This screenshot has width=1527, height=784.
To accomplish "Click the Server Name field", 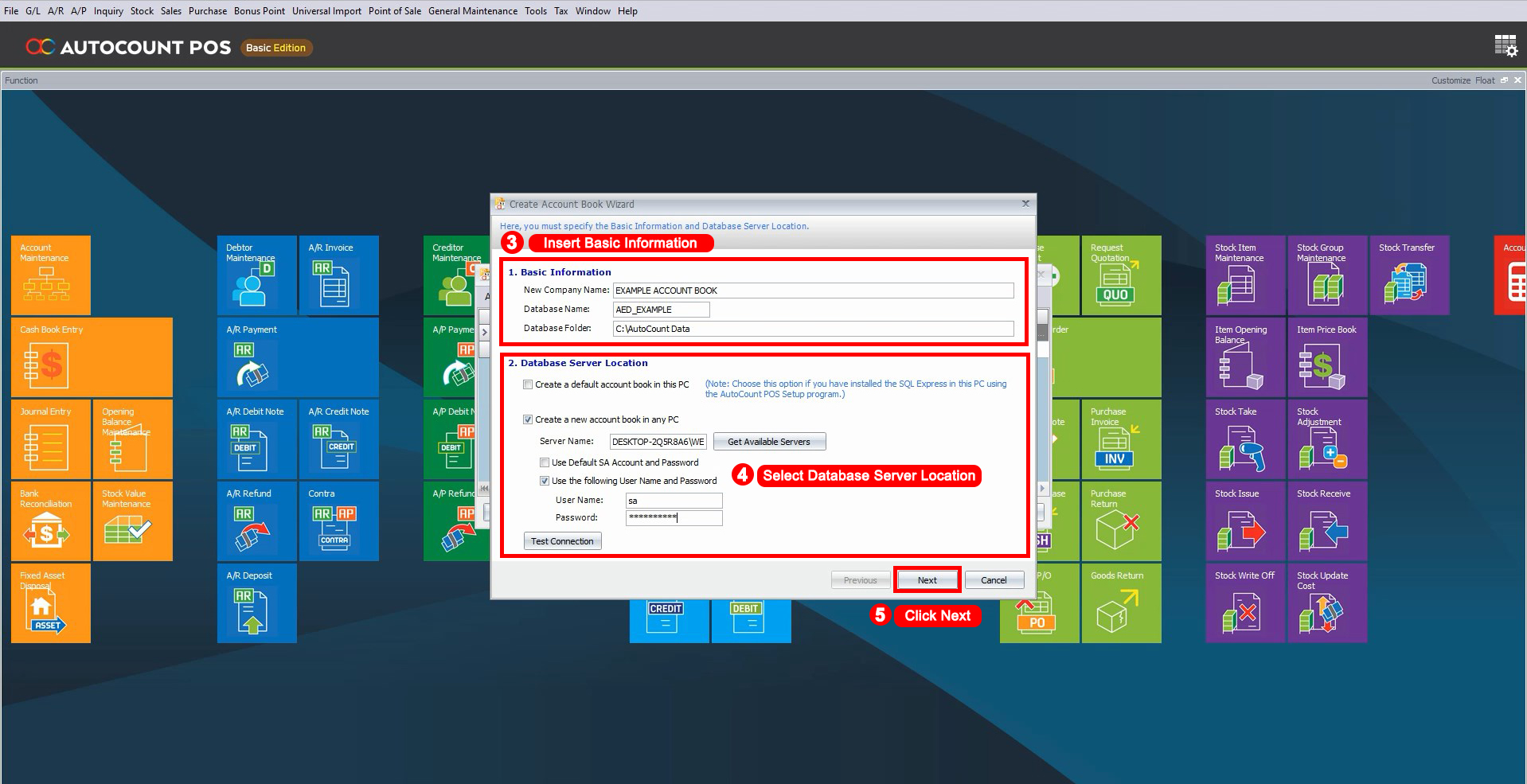I will click(x=658, y=442).
